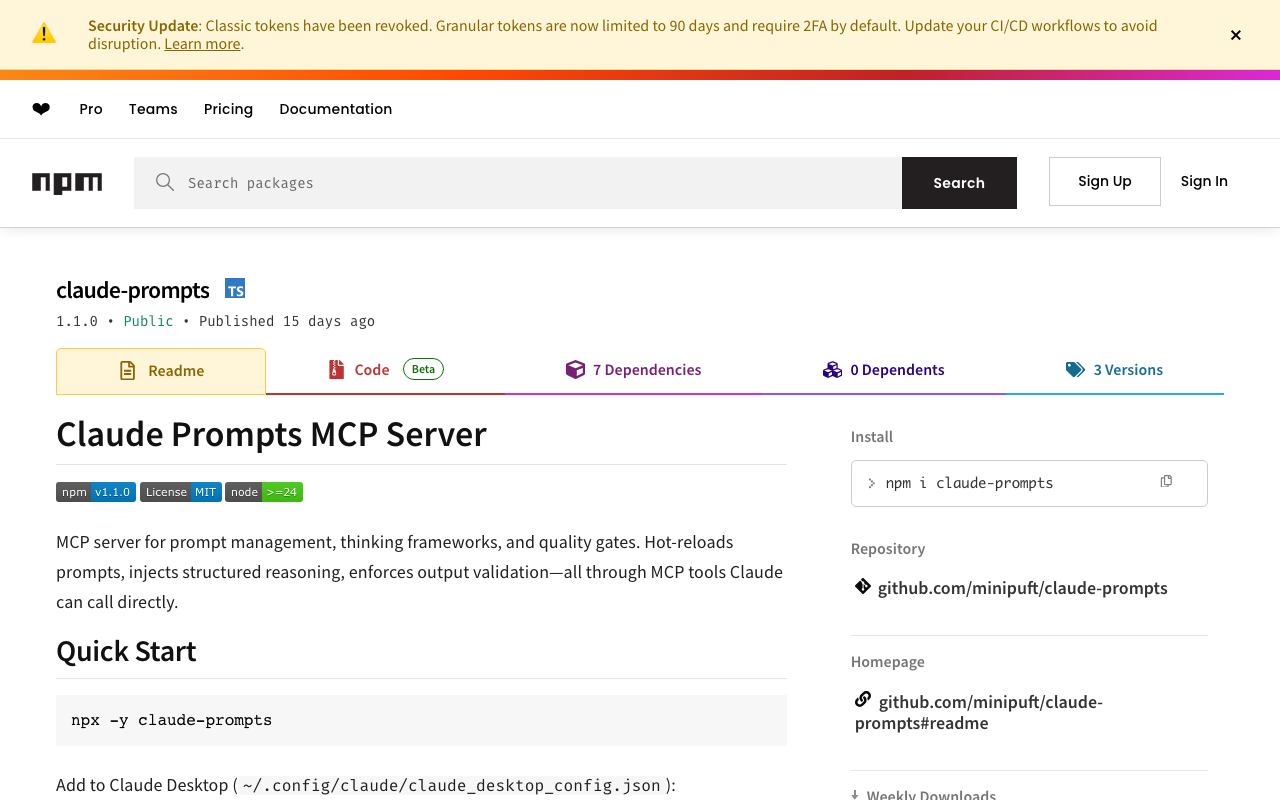Image resolution: width=1280 pixels, height=800 pixels.
Task: Click the magnifying glass search icon
Action: 165,182
